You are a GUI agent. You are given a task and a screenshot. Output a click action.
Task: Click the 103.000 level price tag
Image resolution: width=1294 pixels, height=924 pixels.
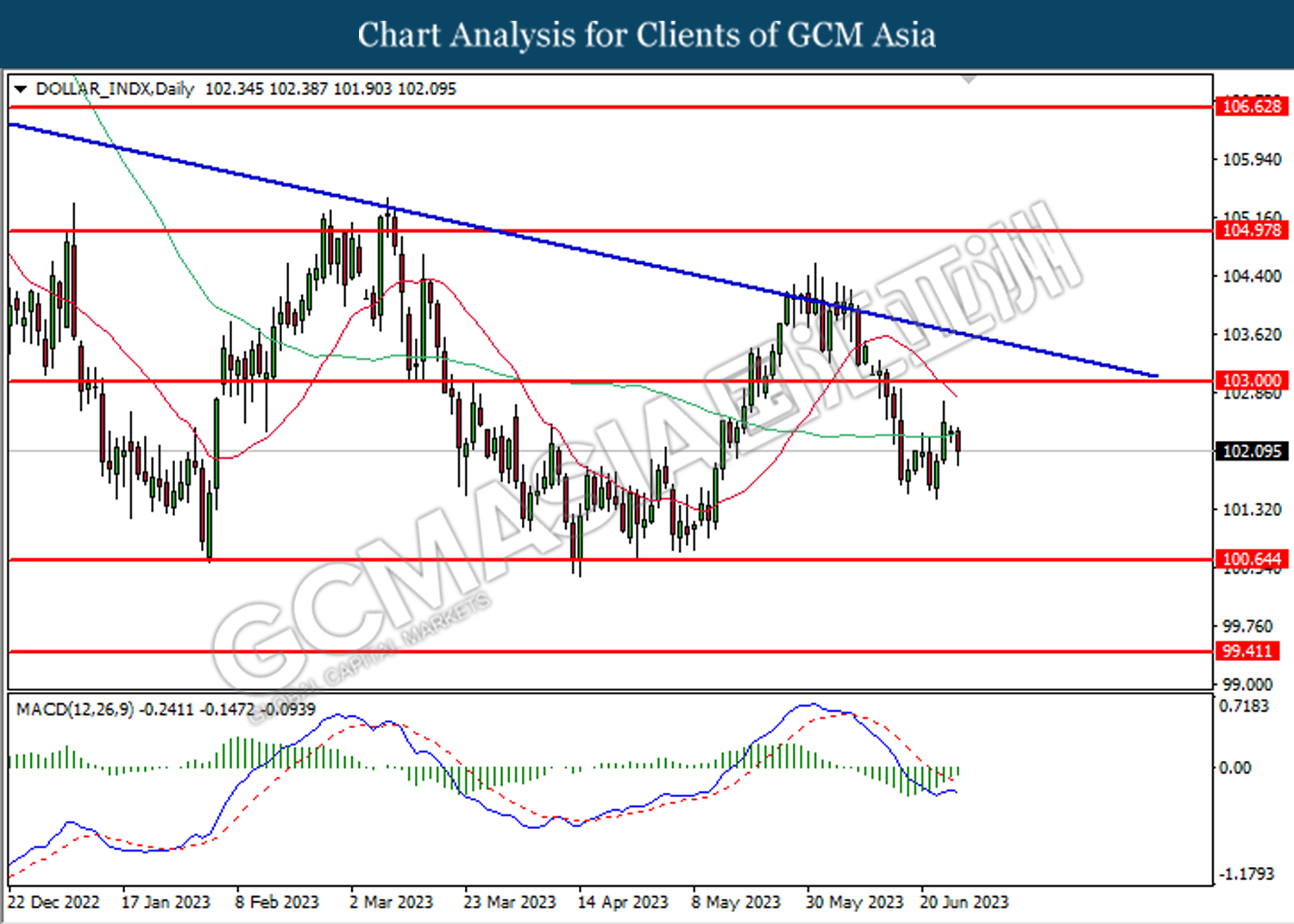click(x=1252, y=380)
